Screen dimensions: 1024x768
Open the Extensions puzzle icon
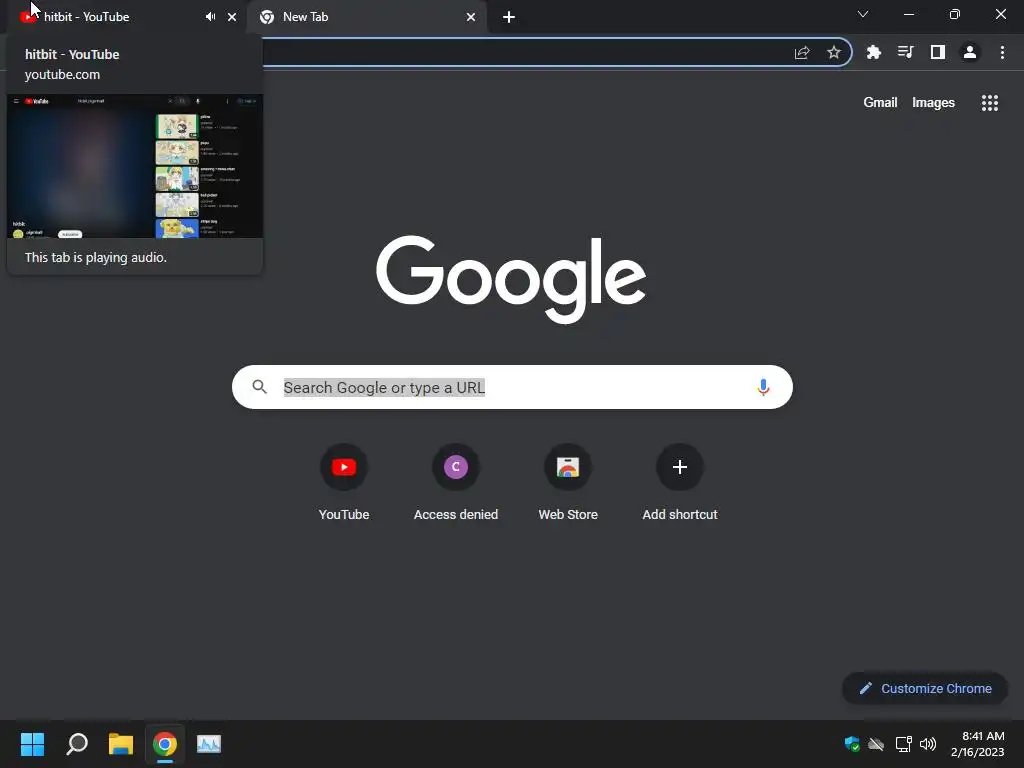[x=873, y=52]
